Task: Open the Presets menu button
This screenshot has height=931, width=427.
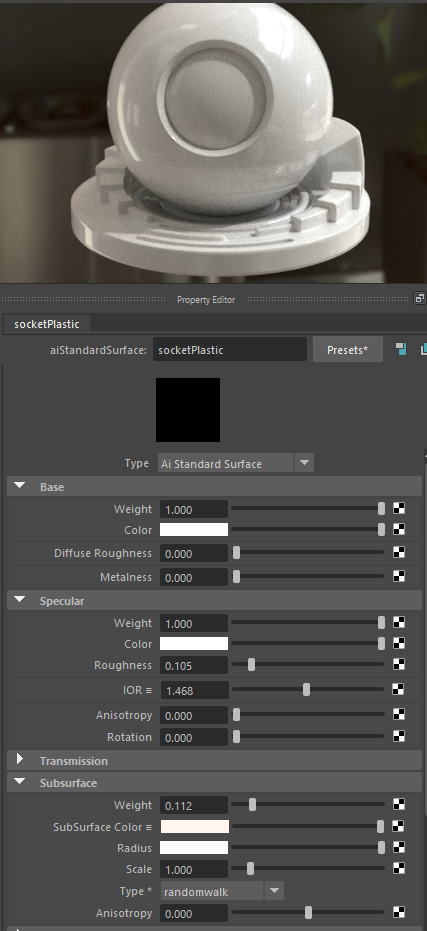Action: [347, 350]
